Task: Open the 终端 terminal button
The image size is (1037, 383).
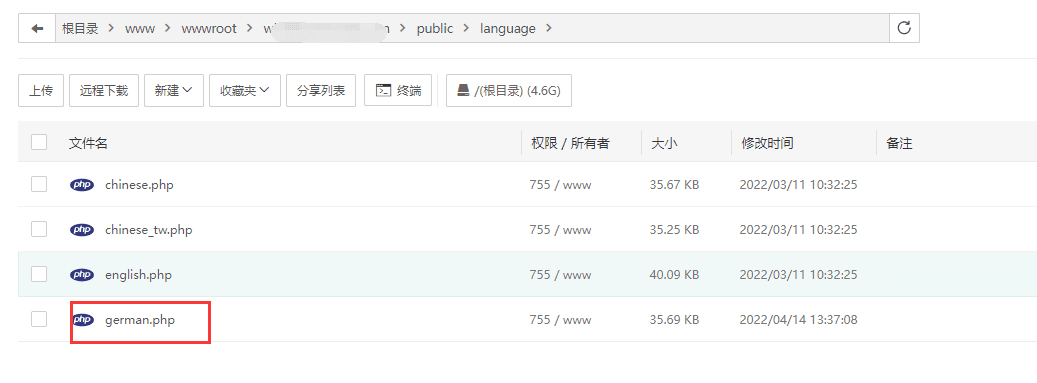Action: point(398,91)
